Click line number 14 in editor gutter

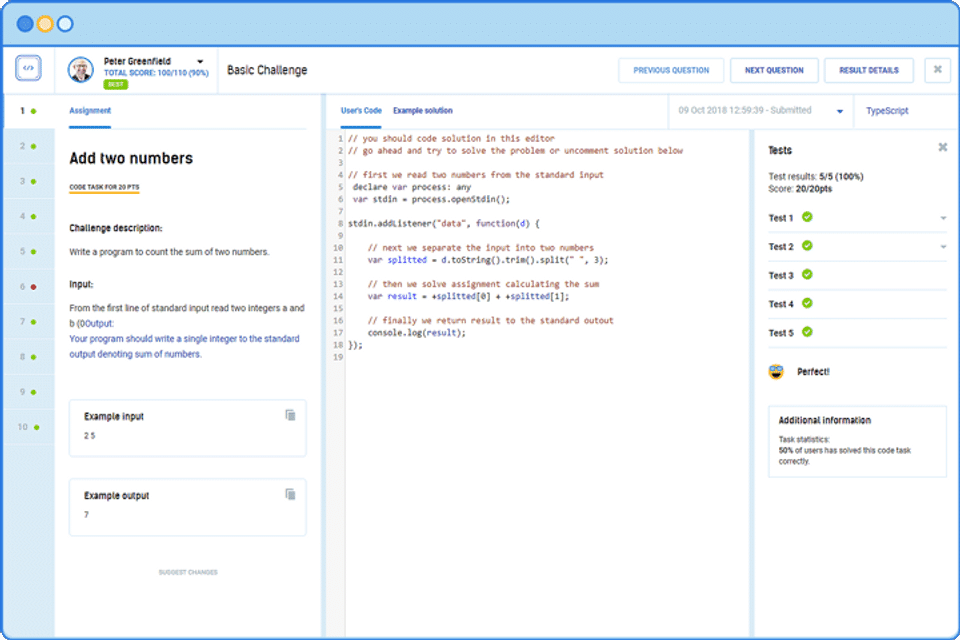[338, 296]
